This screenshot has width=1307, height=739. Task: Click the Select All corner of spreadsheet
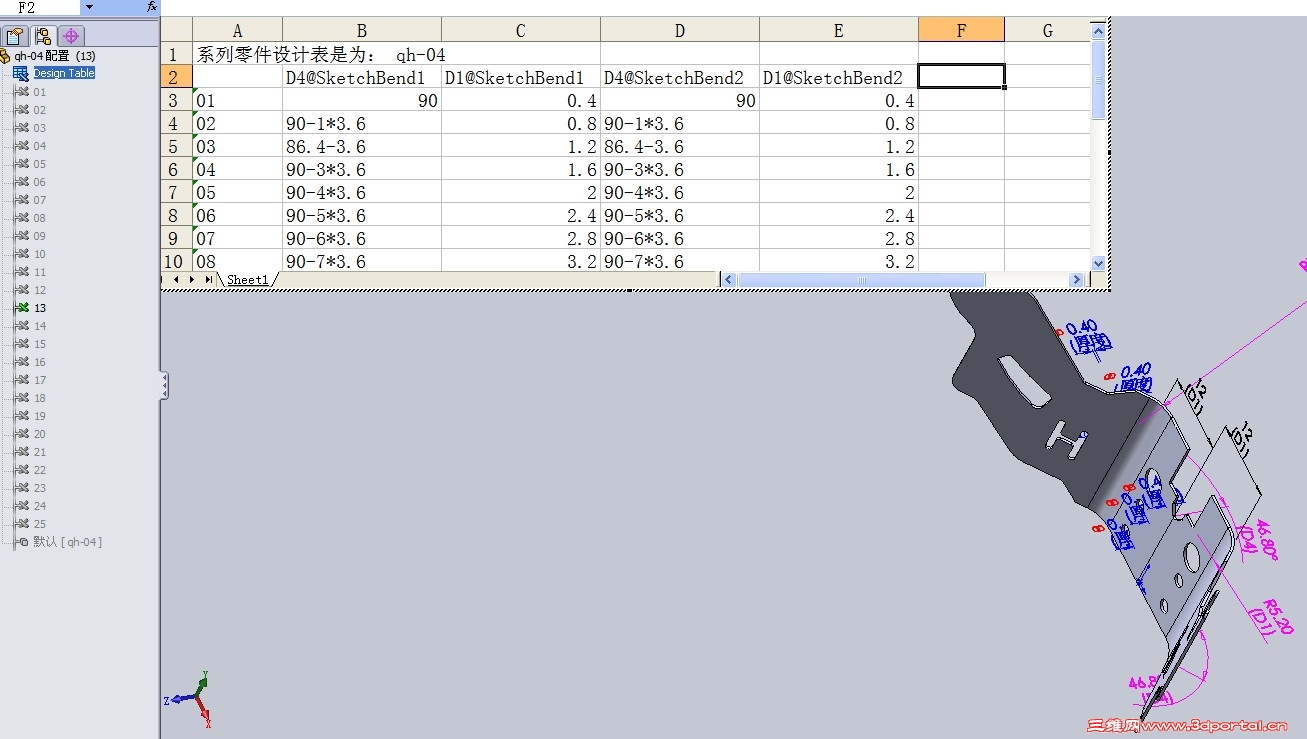click(x=177, y=31)
